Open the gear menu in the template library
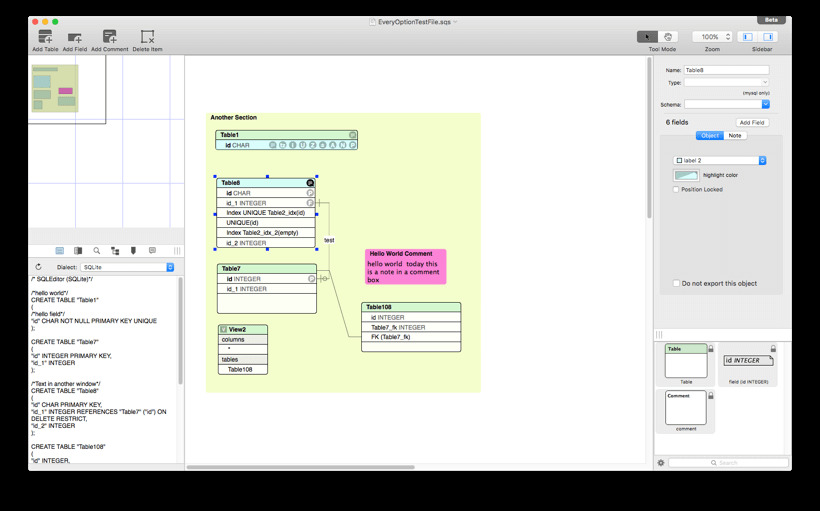The width and height of the screenshot is (820, 511). click(661, 463)
